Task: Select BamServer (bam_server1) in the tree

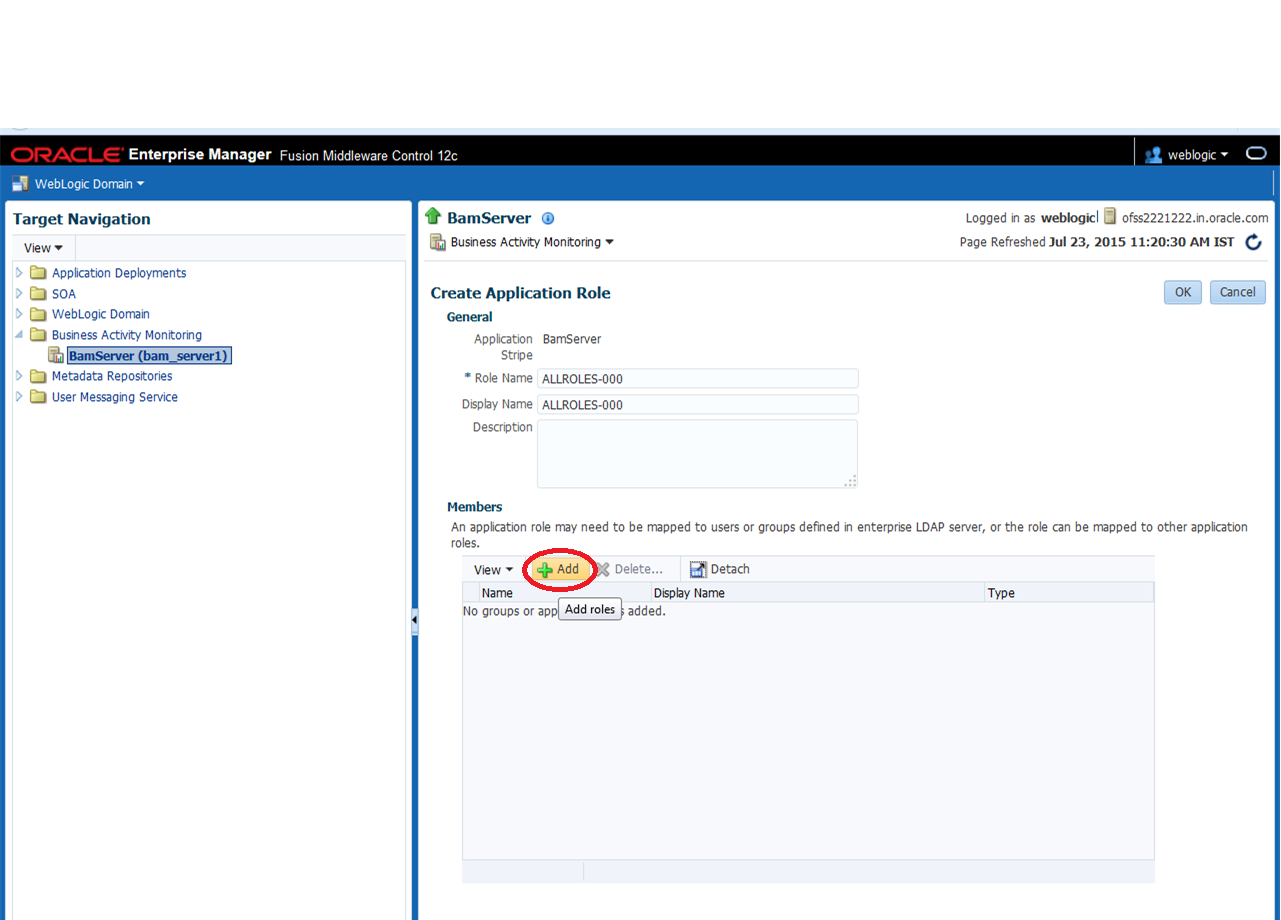Action: 150,356
